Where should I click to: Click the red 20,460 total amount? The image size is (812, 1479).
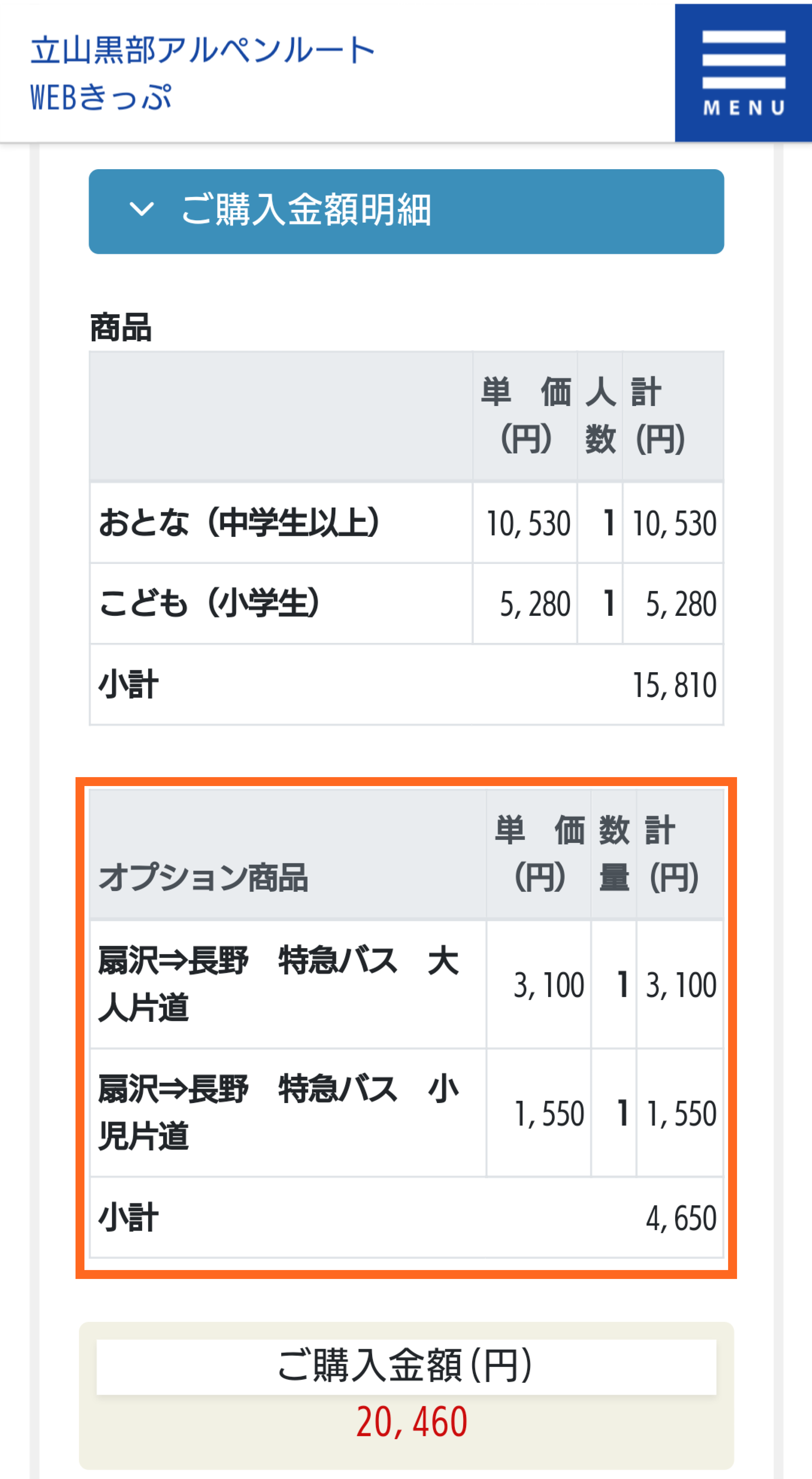[x=412, y=1422]
